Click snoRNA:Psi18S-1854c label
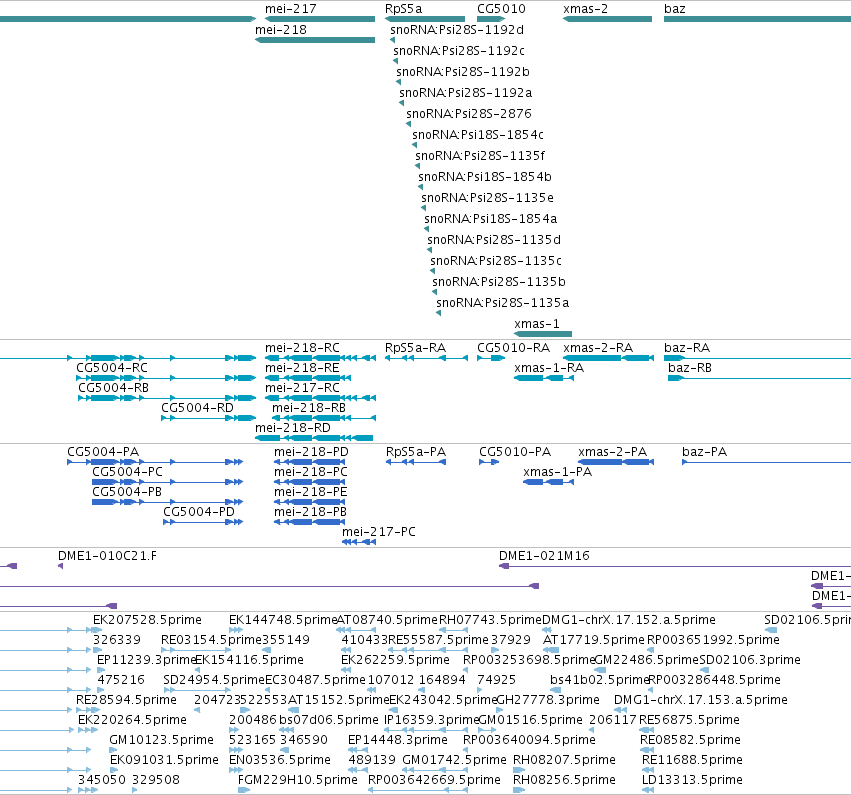This screenshot has width=851, height=795. tap(478, 135)
